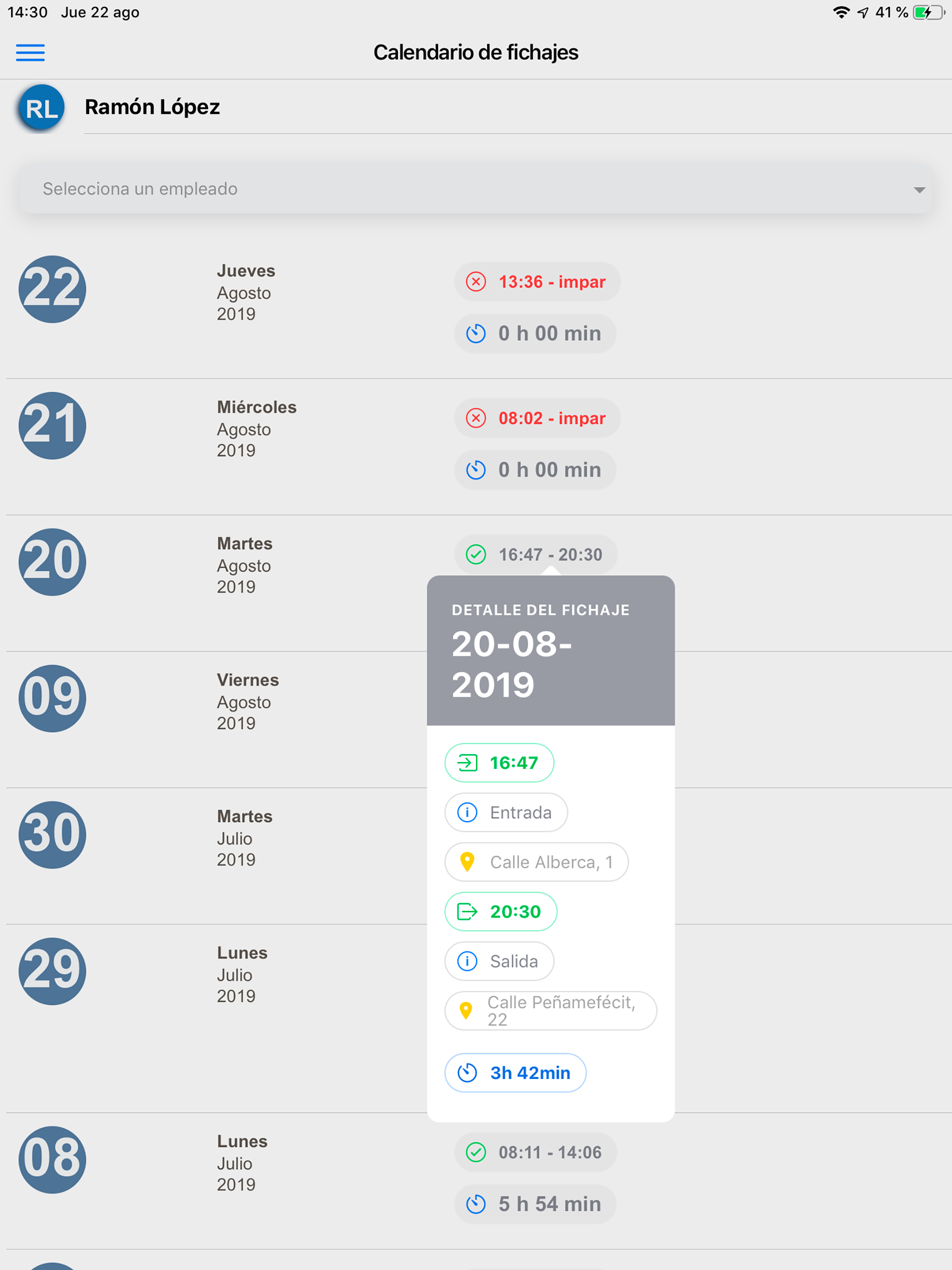Click the 20-08-2019 popup date
Viewport: 952px width, 1270px height.
coord(512,664)
